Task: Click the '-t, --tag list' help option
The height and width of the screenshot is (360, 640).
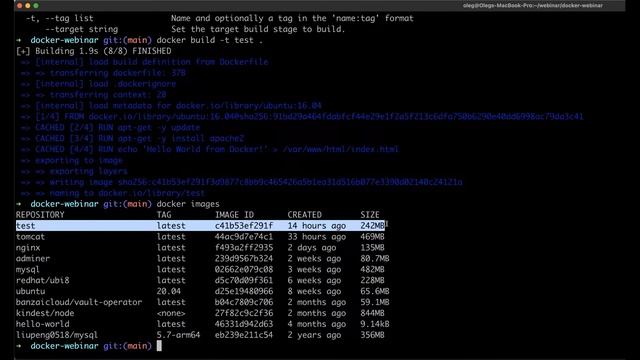Action: (60, 18)
